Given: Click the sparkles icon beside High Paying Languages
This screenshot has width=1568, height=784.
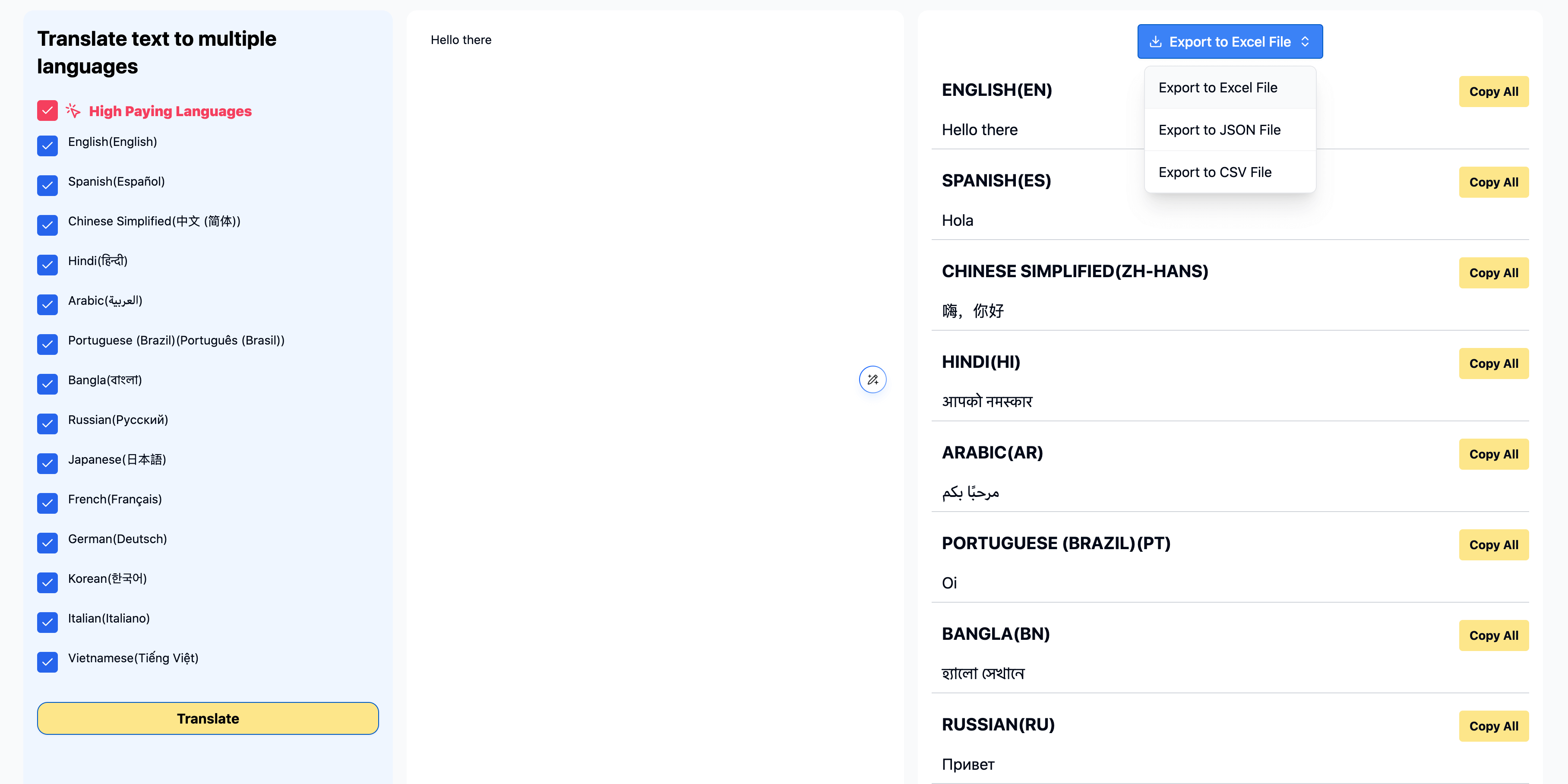Looking at the screenshot, I should click(73, 110).
